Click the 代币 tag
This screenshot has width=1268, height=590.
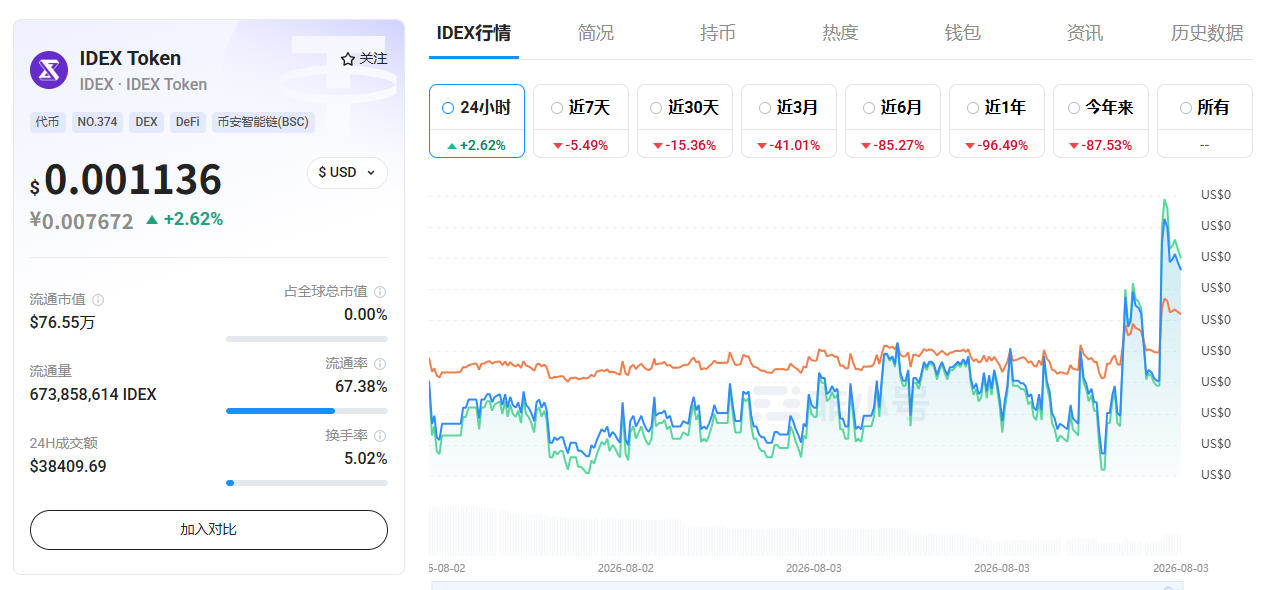point(47,122)
